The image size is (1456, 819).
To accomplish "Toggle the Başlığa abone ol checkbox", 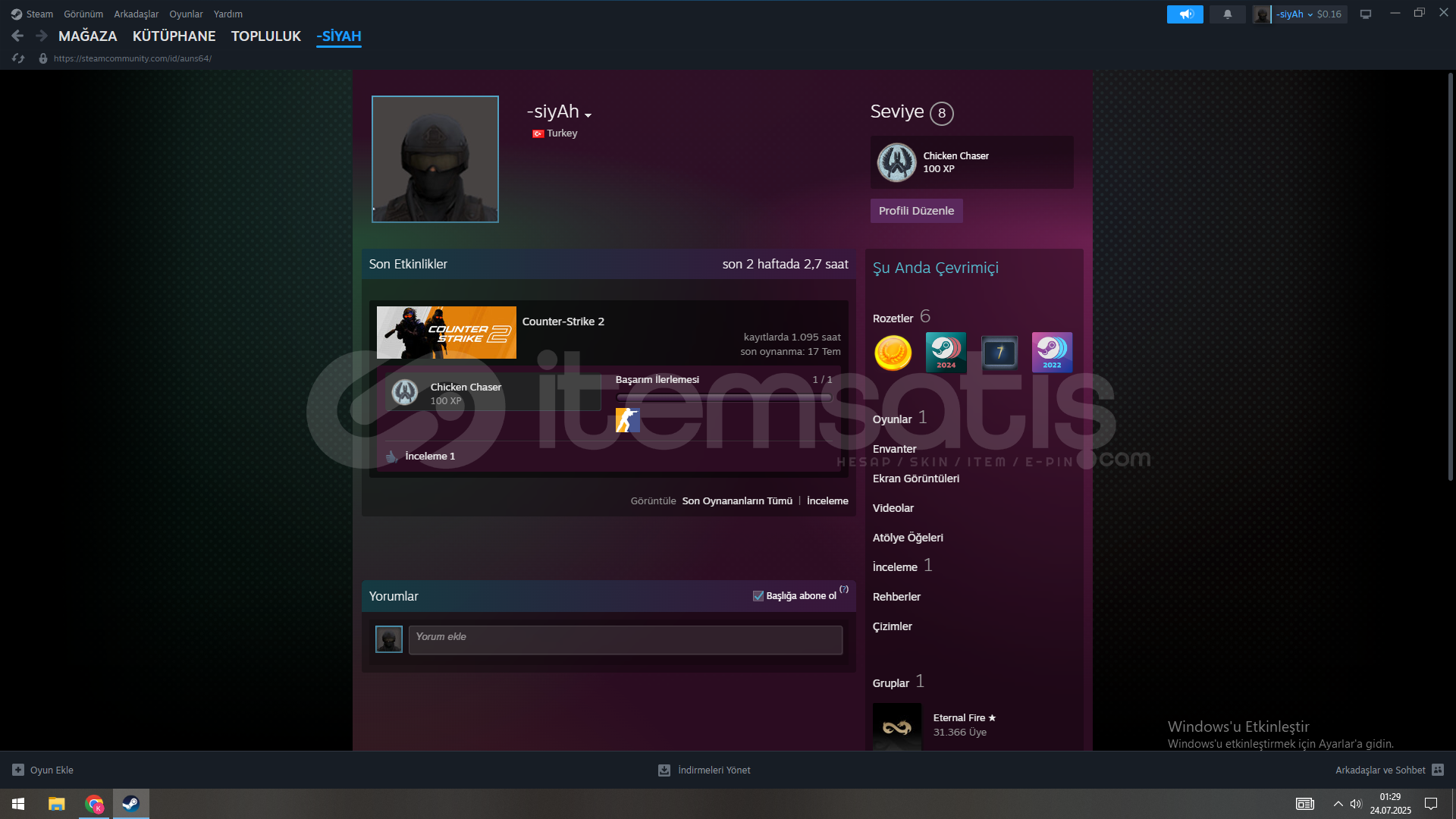I will coord(758,596).
